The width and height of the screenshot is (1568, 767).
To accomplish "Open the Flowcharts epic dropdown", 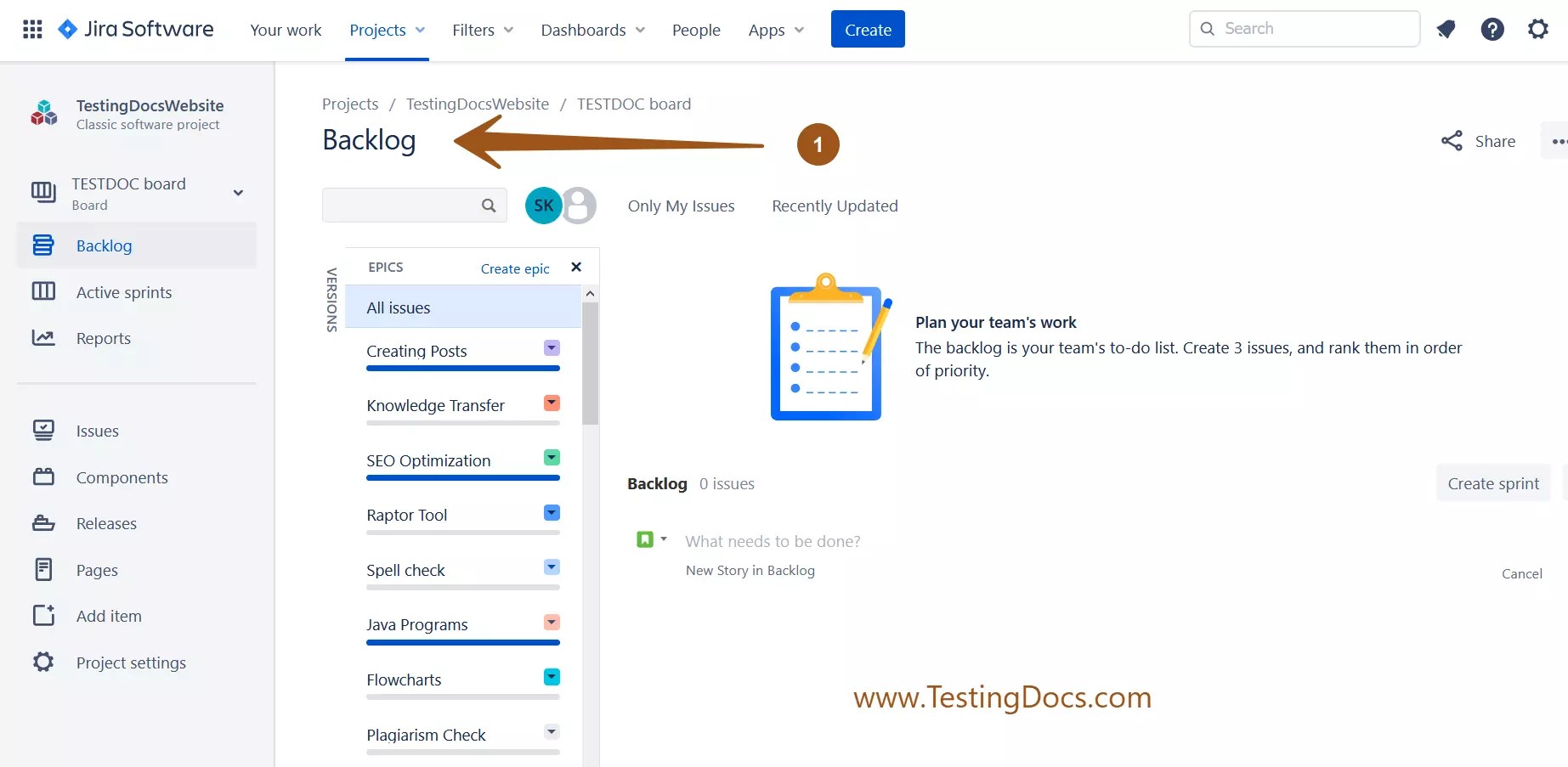I will 552,676.
